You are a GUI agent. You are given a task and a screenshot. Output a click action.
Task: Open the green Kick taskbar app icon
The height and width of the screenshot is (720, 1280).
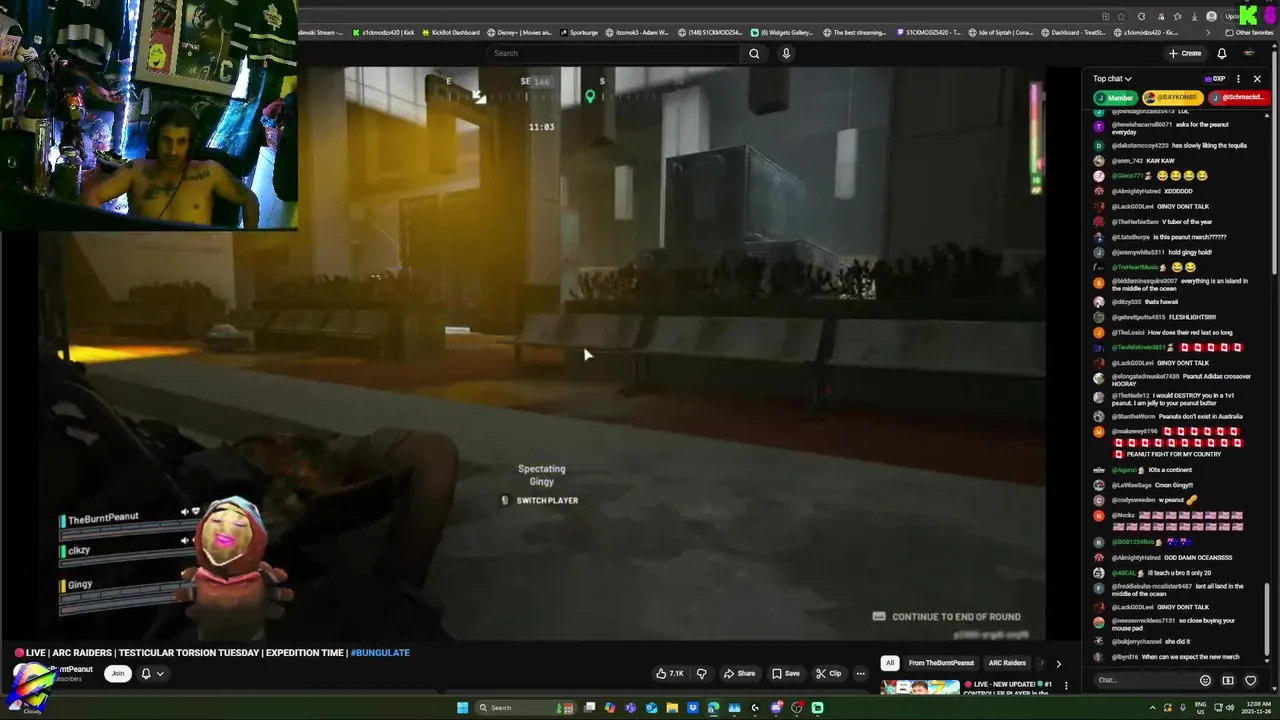tap(817, 708)
